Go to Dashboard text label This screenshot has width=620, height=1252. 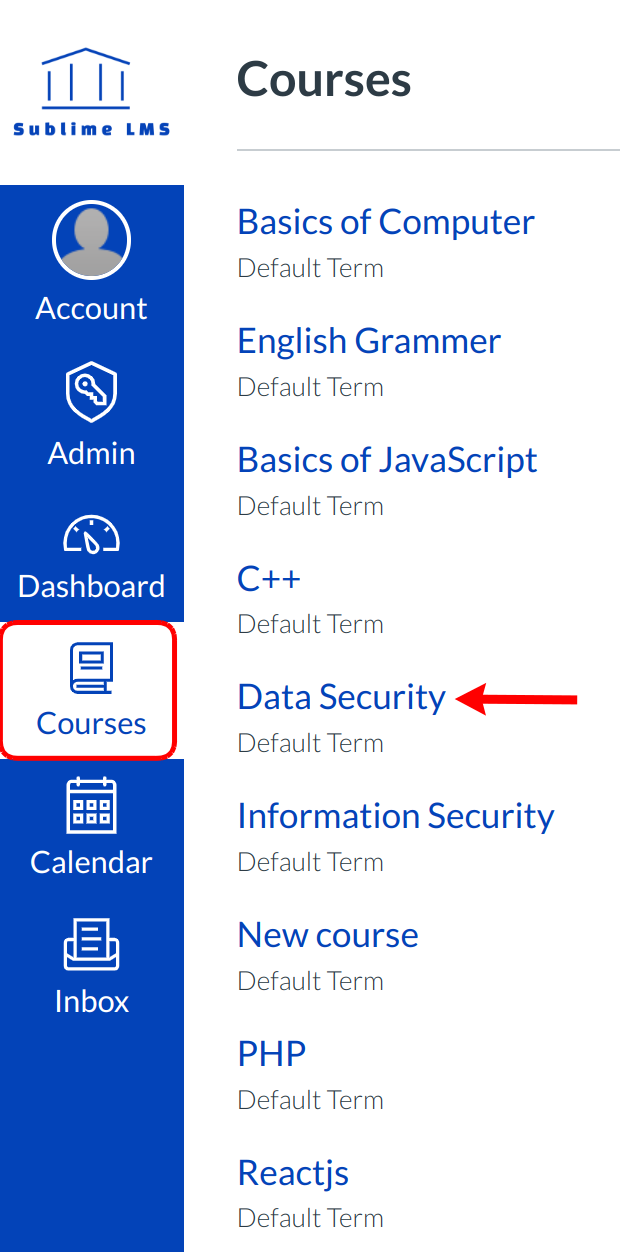91,586
